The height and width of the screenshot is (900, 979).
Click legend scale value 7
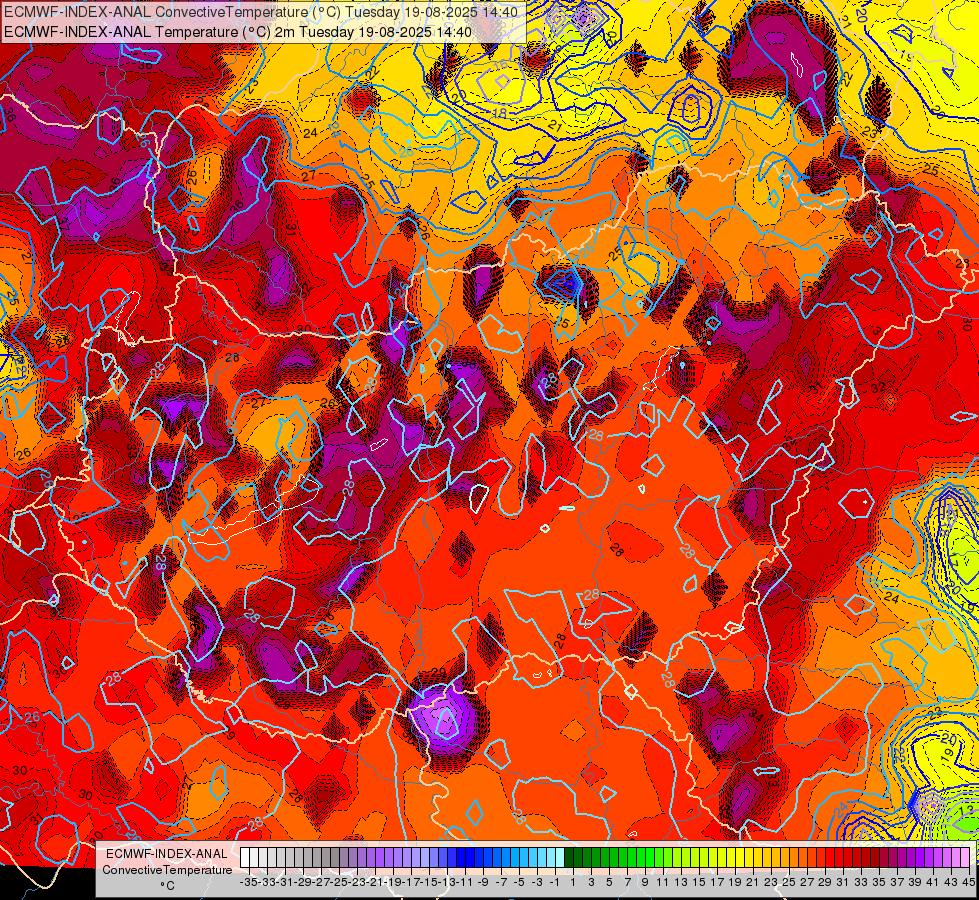(x=627, y=882)
